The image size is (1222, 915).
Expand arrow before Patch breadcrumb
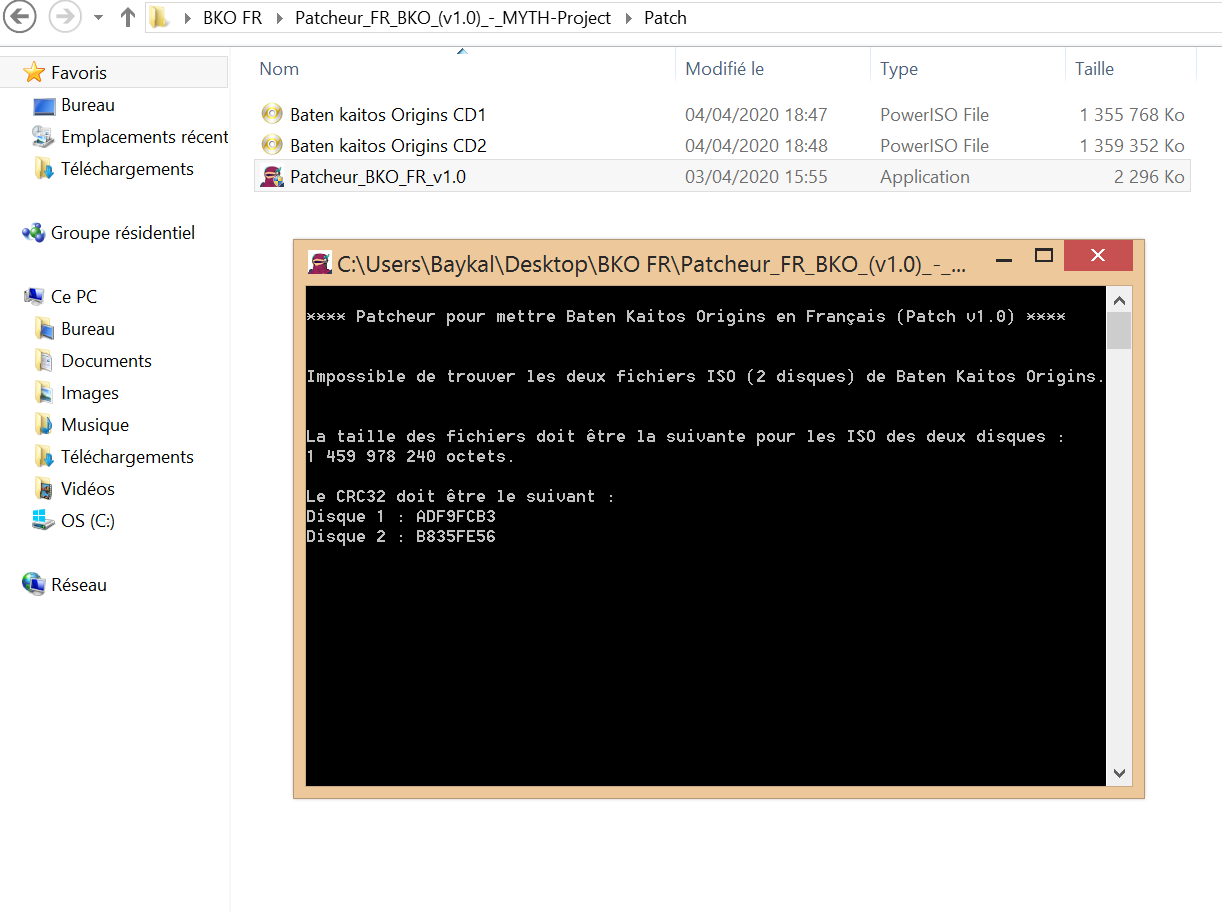[x=628, y=18]
